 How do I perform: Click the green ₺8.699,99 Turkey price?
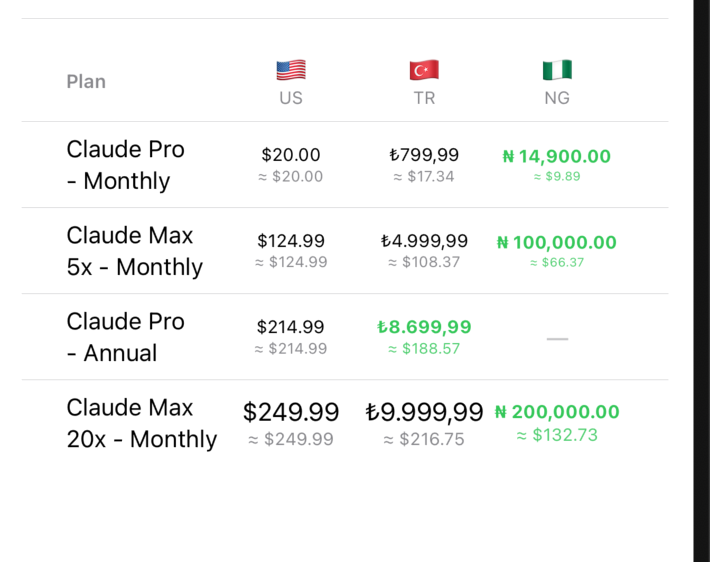point(424,327)
